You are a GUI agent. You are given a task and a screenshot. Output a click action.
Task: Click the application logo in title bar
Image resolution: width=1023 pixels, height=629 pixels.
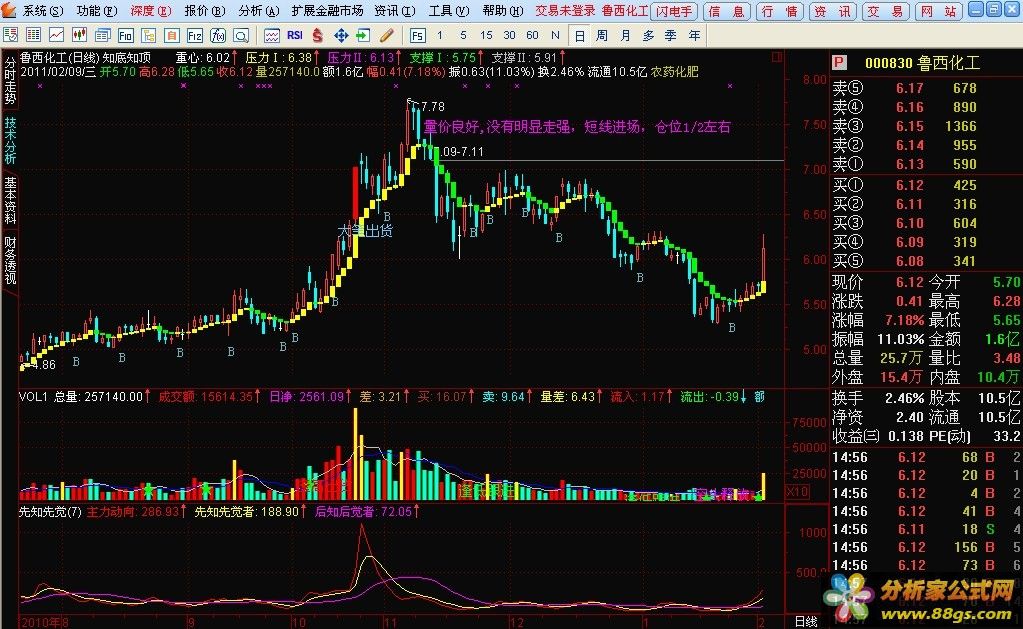pyautogui.click(x=9, y=10)
